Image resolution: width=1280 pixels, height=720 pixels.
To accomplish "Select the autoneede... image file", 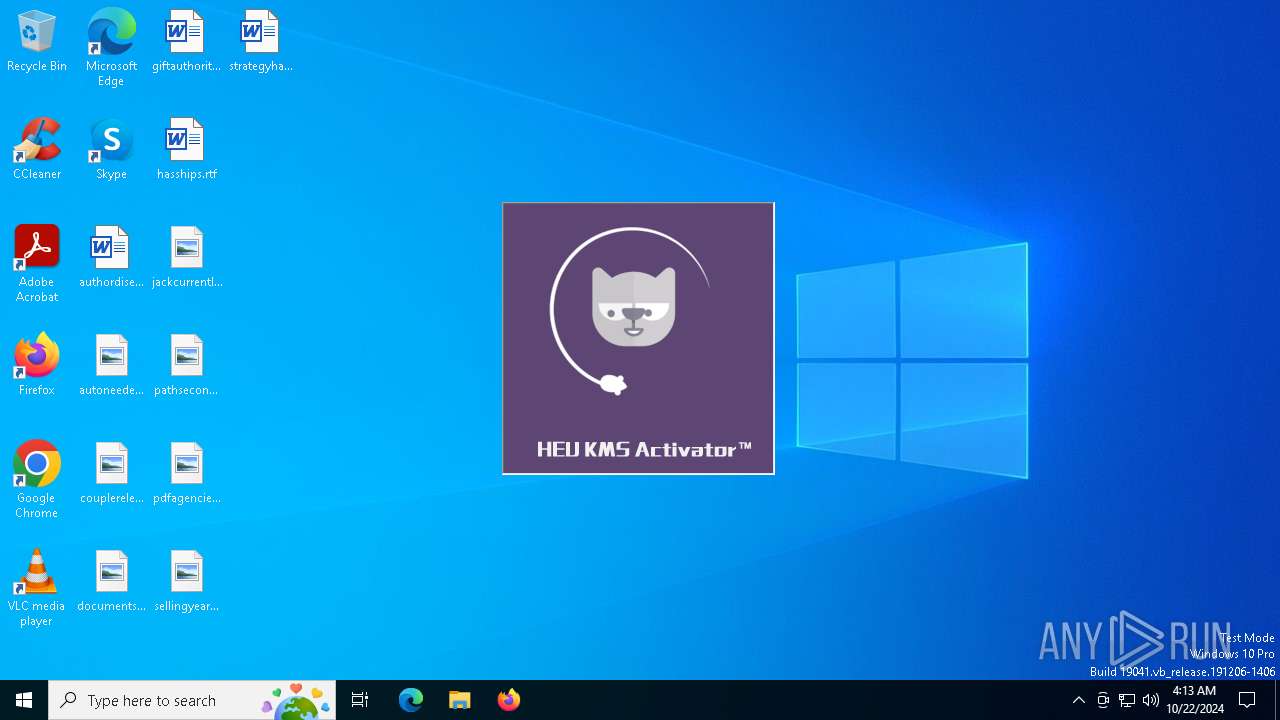I will pos(111,366).
